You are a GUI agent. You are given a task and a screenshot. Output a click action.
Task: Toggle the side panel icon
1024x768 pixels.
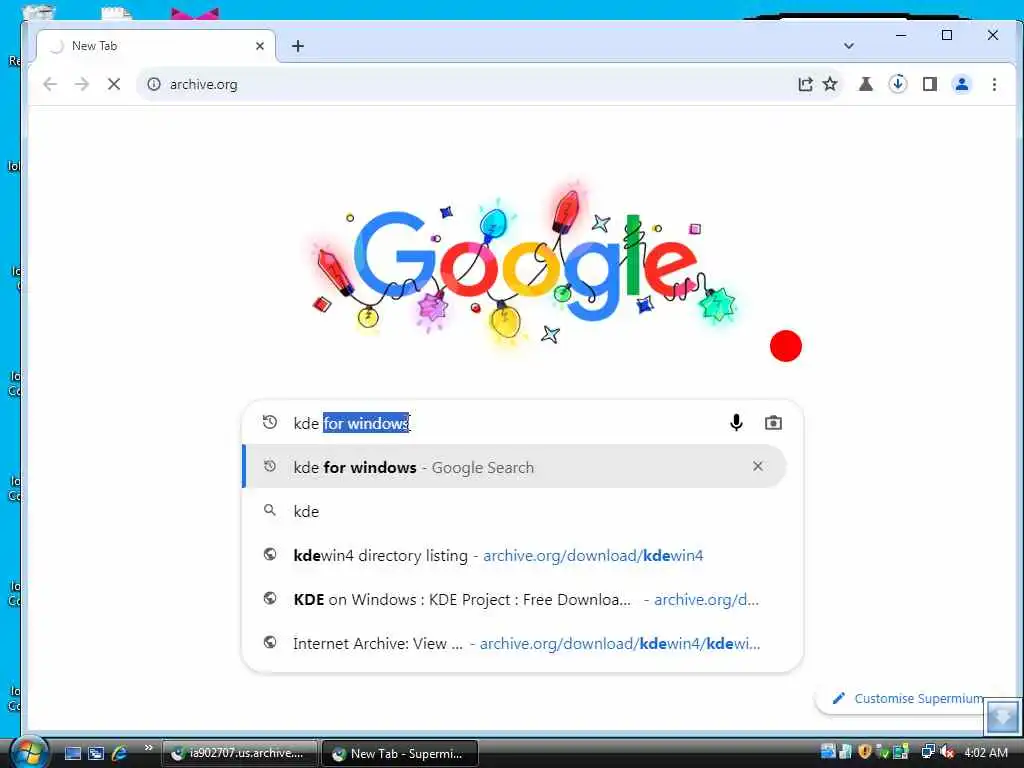click(930, 84)
